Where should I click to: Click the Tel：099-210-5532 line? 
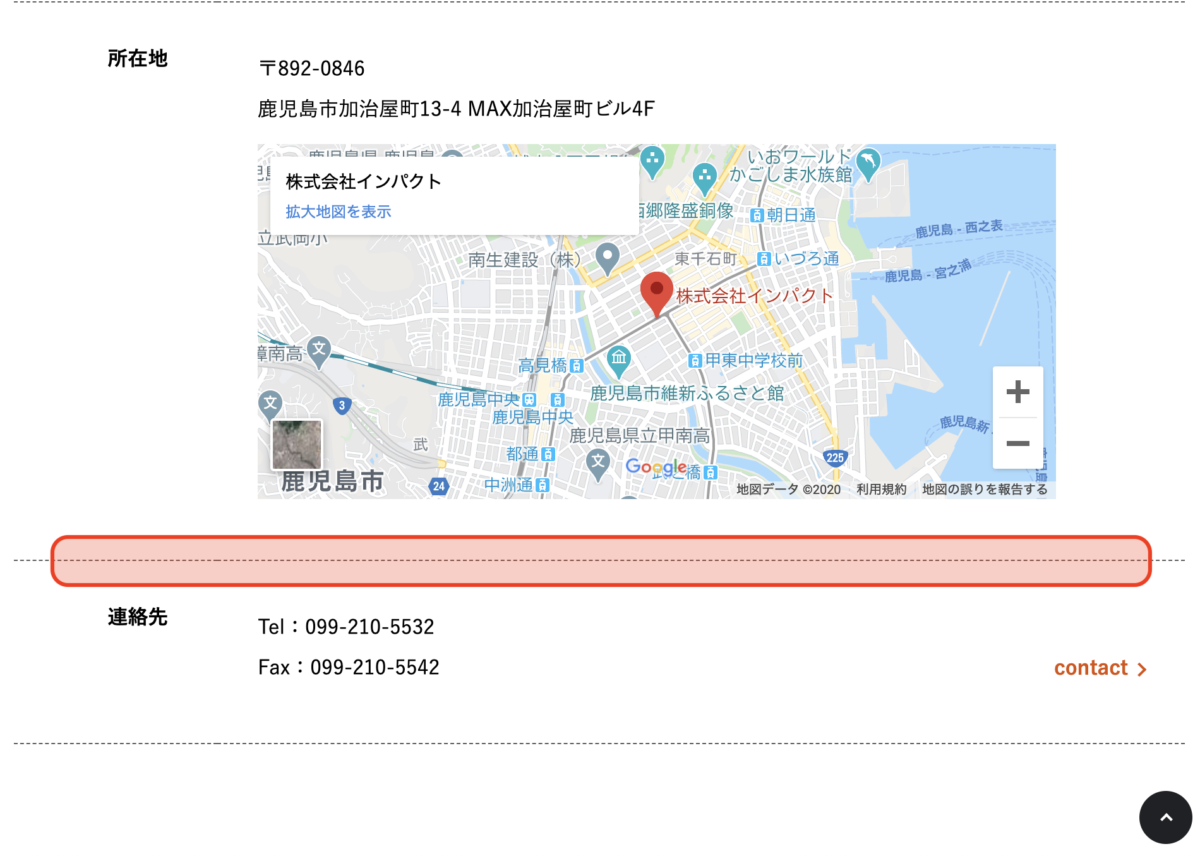pos(346,627)
